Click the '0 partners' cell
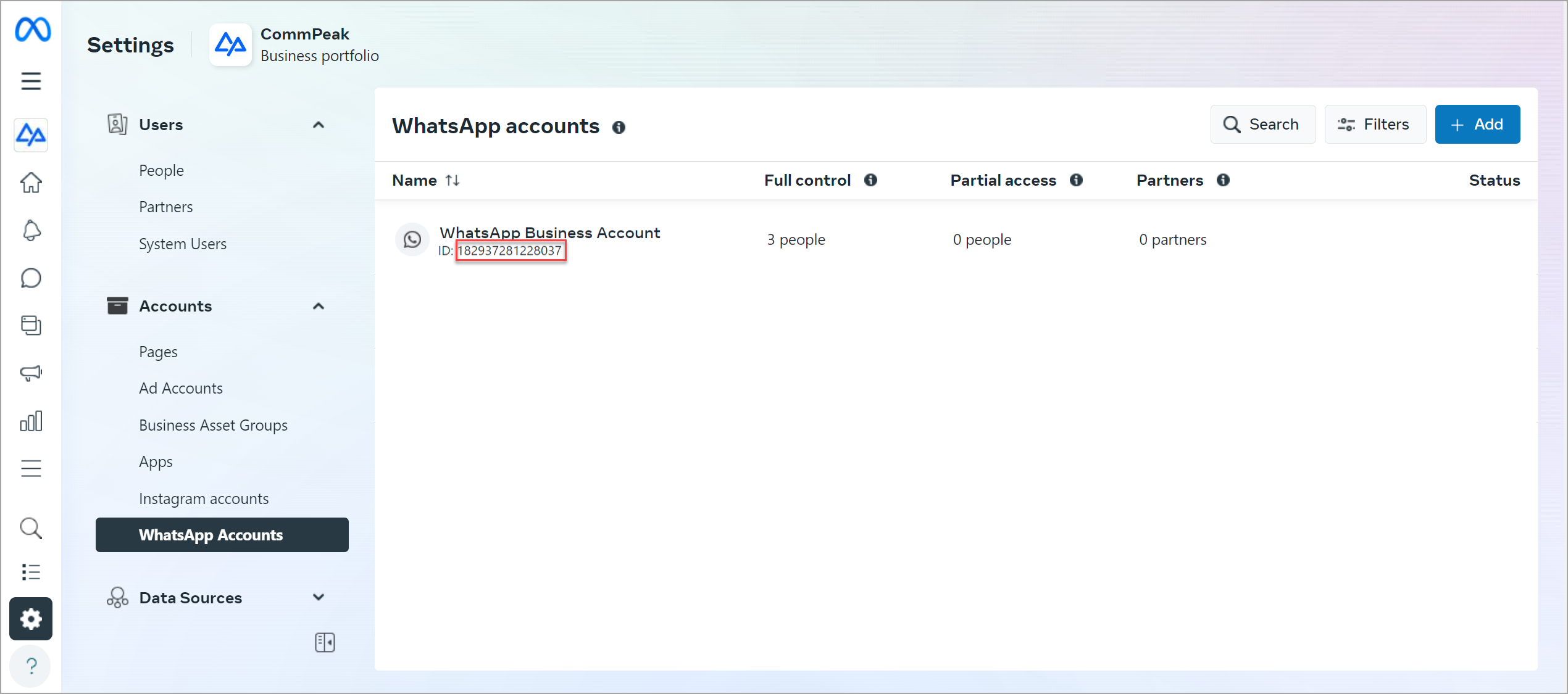 coord(1173,239)
